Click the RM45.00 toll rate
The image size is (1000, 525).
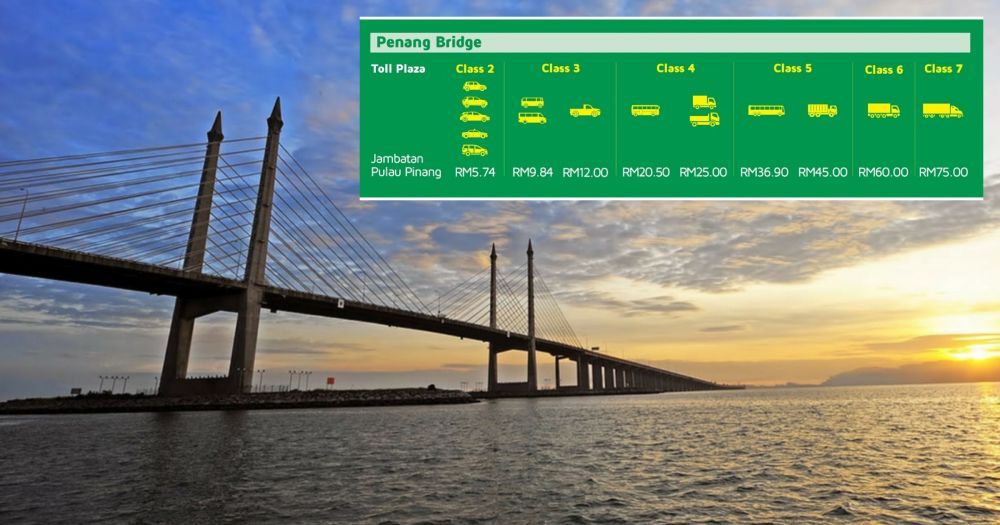(823, 172)
